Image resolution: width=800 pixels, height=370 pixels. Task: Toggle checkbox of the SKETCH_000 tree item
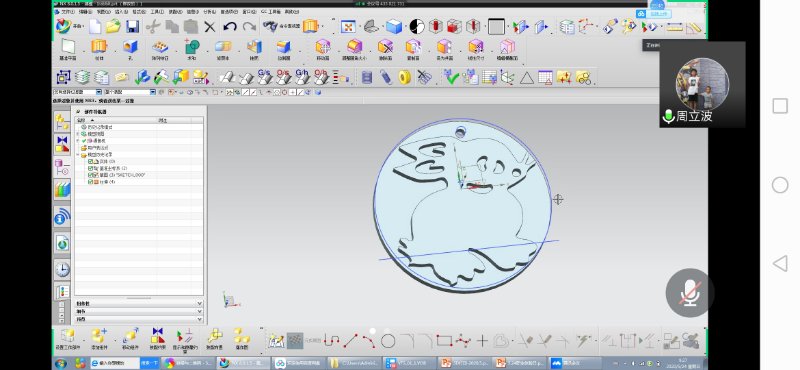point(90,175)
